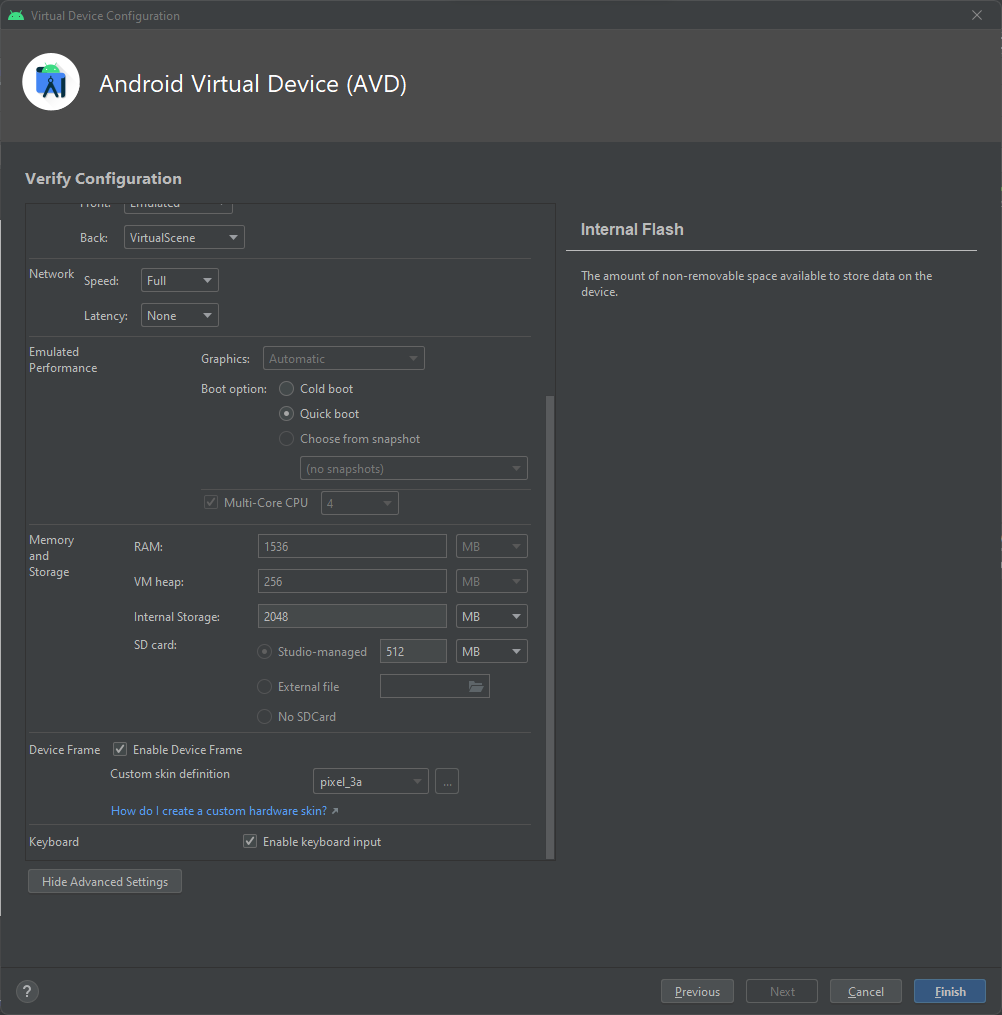The image size is (1002, 1015).
Task: Click the folder browse icon for External file
Action: [x=476, y=686]
